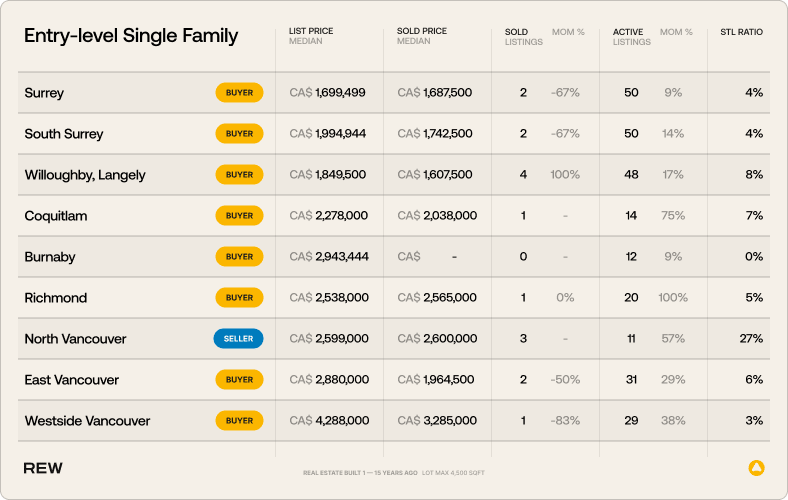Click footnote Lot Max 4,500 SQFT

coord(453,473)
